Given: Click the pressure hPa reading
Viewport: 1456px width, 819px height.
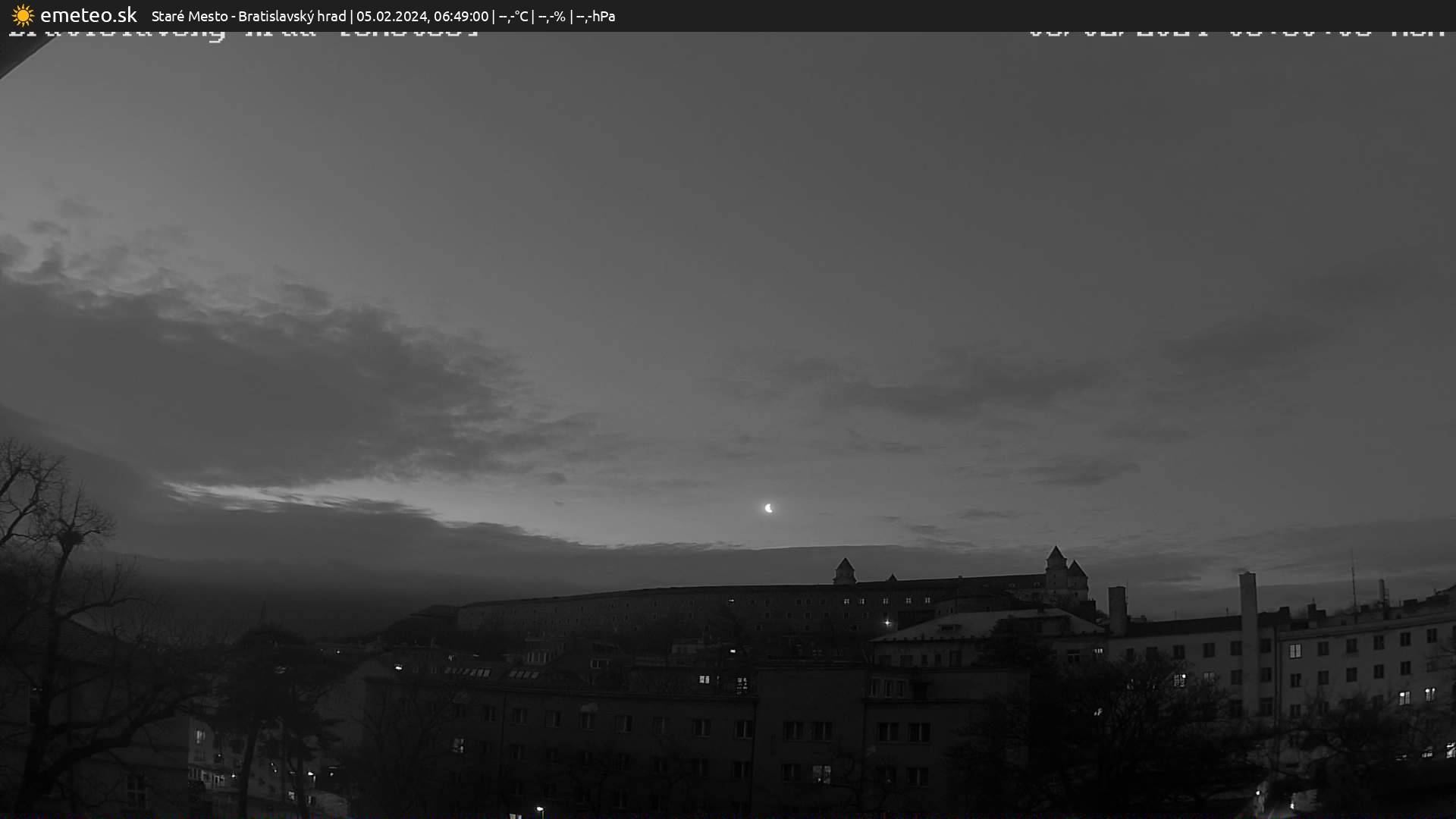Looking at the screenshot, I should click(x=595, y=16).
